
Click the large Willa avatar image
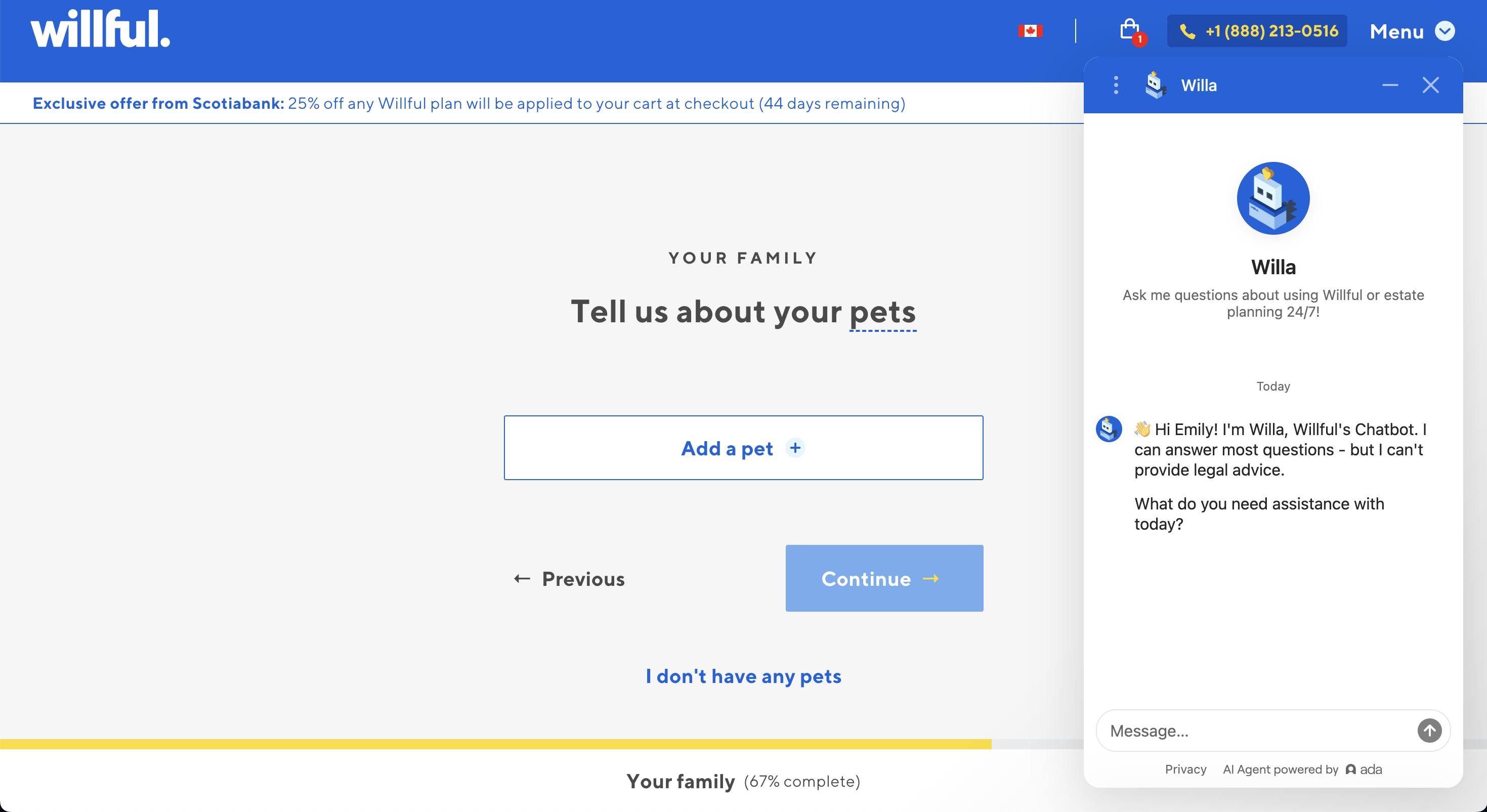(1273, 198)
